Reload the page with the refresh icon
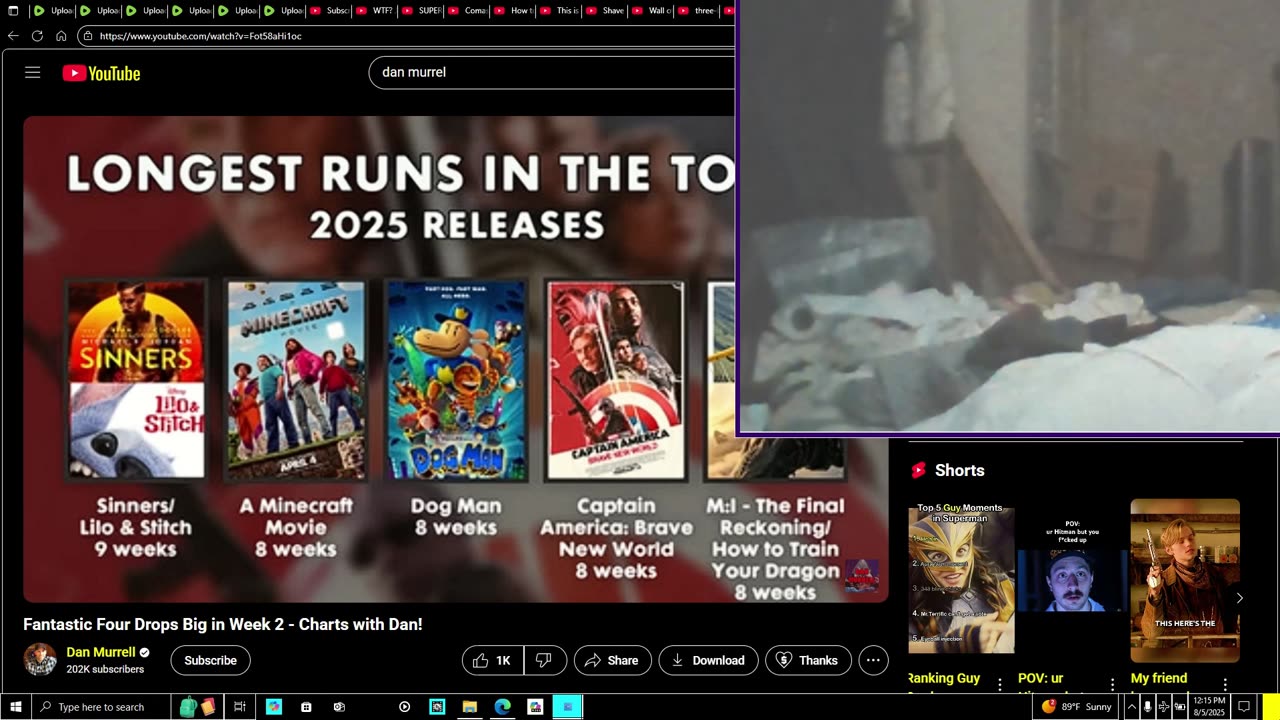The height and width of the screenshot is (720, 1280). pos(37,35)
